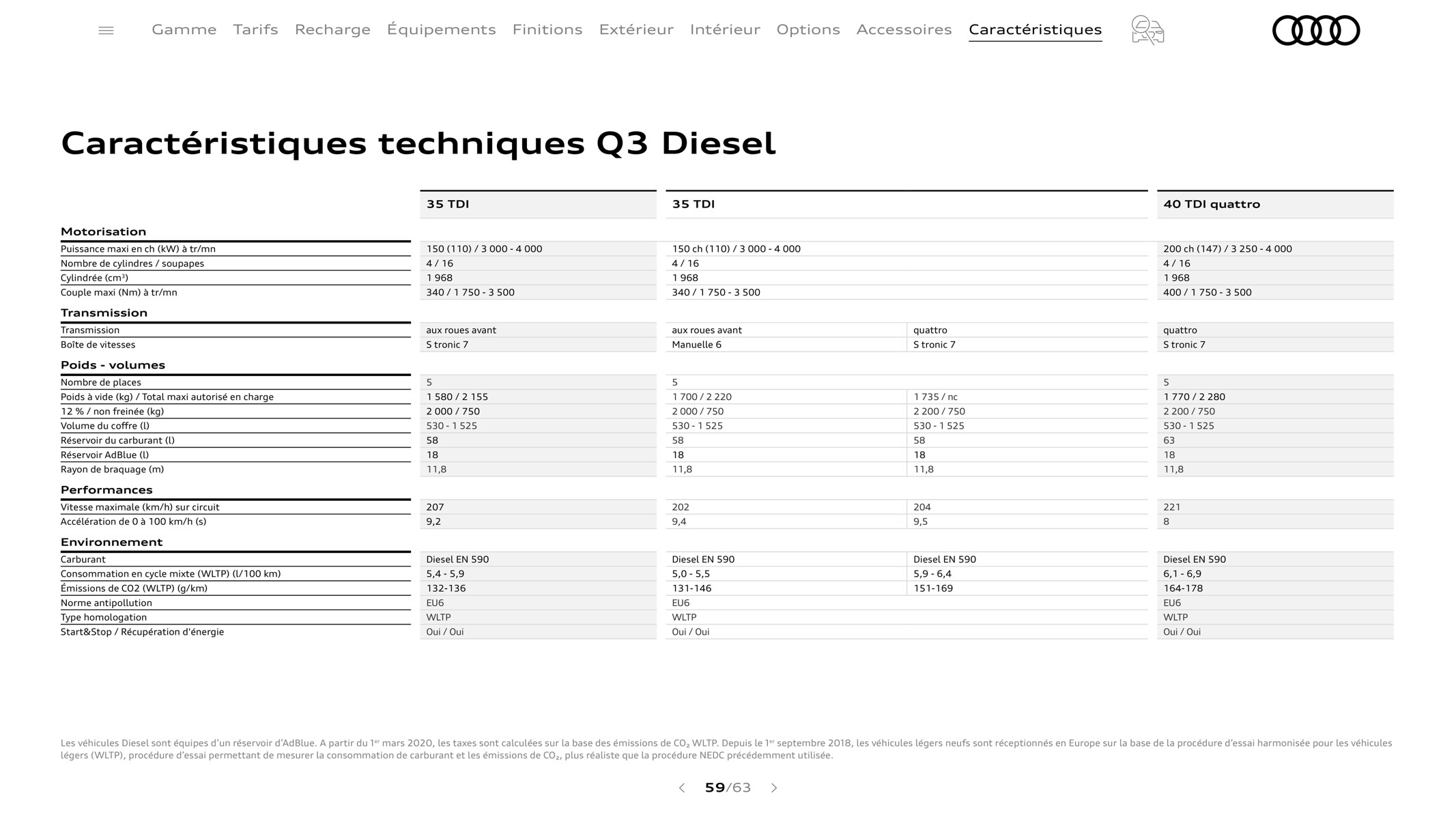Click the page counter 59/63
The image size is (1456, 819).
[728, 788]
